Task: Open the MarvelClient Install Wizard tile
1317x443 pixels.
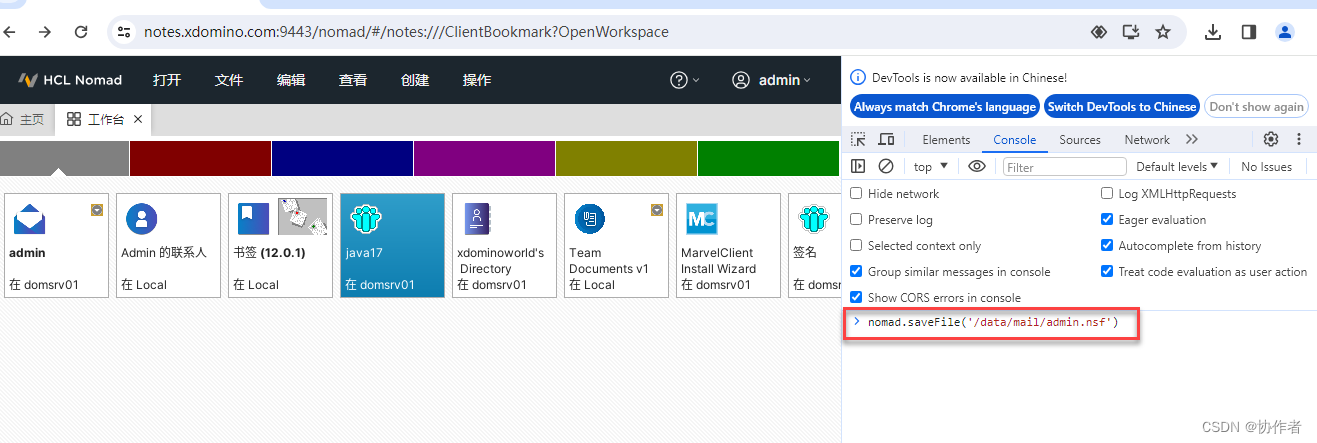Action: point(729,246)
